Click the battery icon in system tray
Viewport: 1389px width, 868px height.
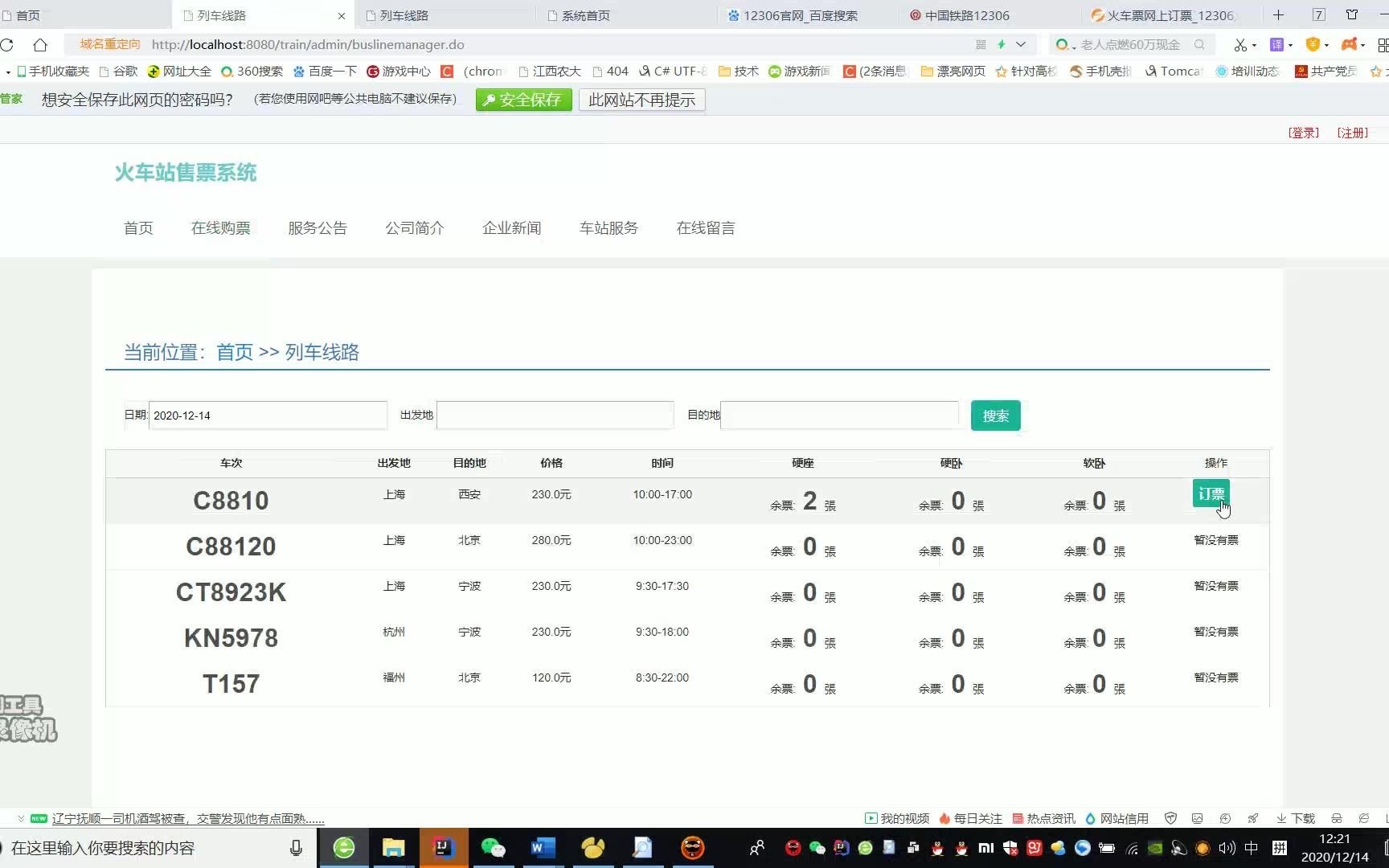tap(1107, 848)
